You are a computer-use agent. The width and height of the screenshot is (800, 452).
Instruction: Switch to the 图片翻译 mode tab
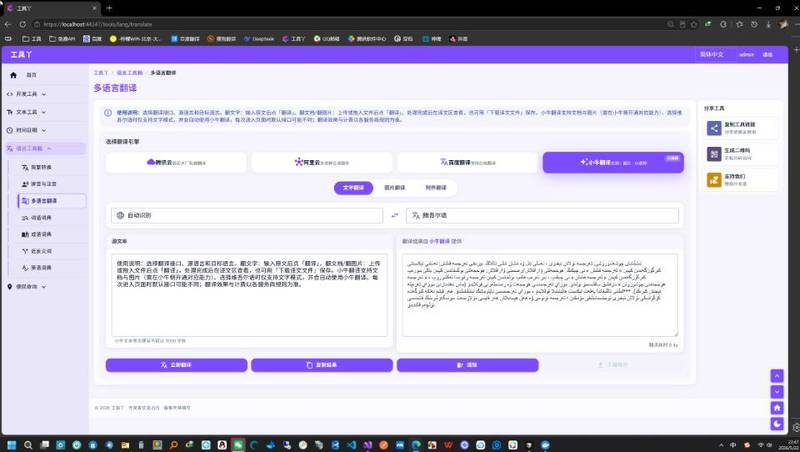[x=394, y=188]
